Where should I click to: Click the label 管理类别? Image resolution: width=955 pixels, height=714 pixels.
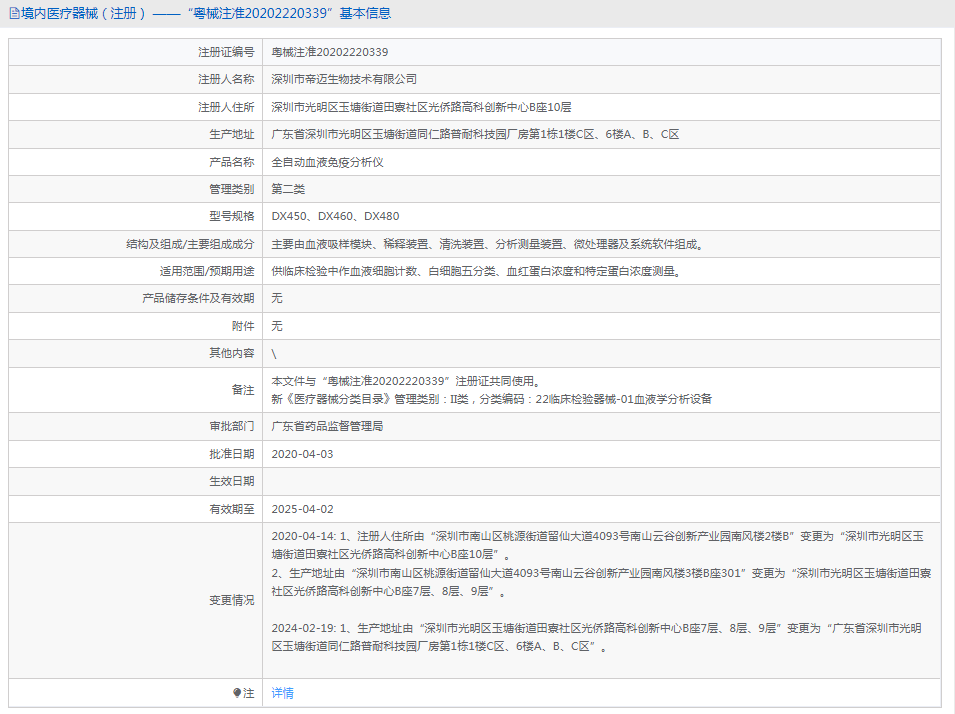(231, 189)
